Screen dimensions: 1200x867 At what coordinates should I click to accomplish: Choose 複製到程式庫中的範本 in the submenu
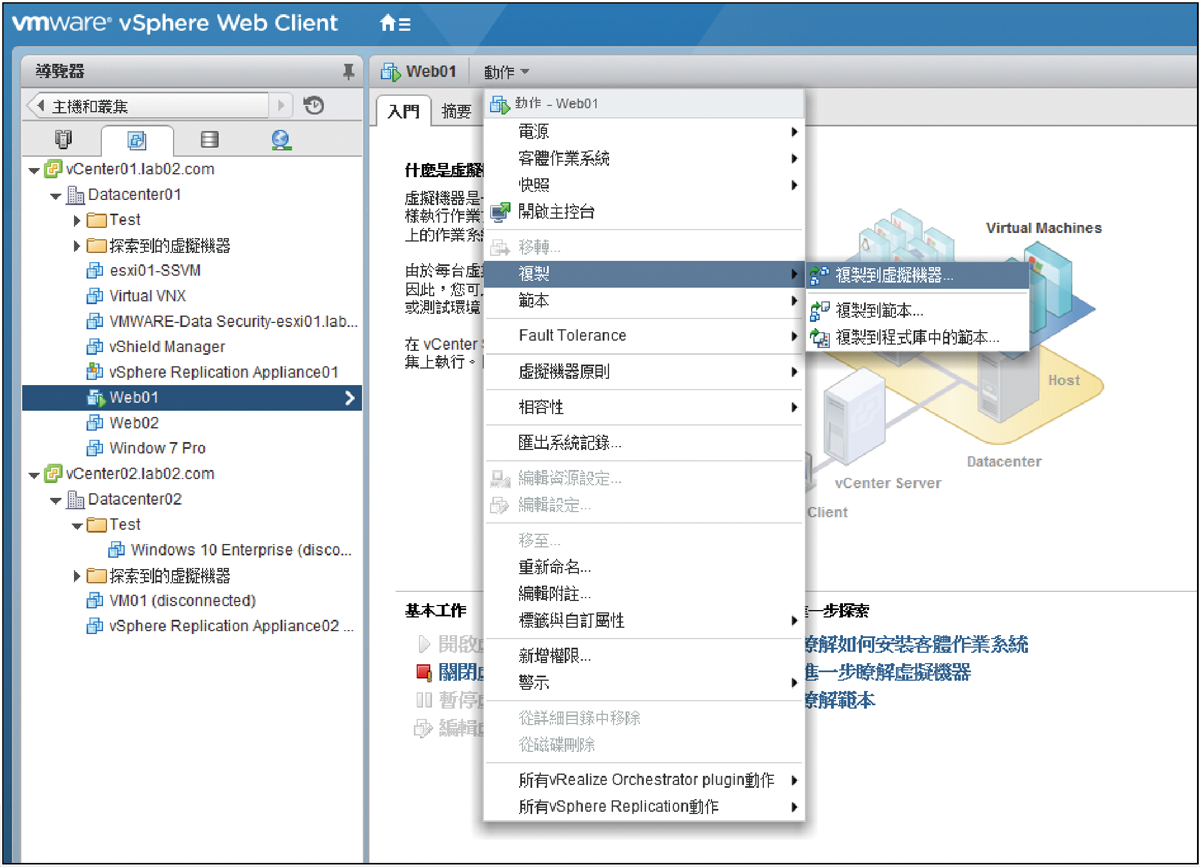(917, 338)
